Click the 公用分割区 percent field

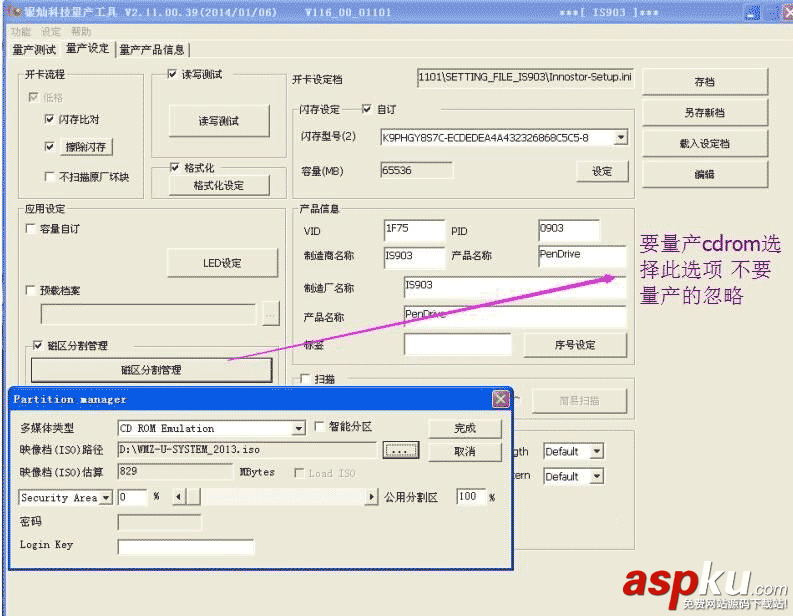470,497
